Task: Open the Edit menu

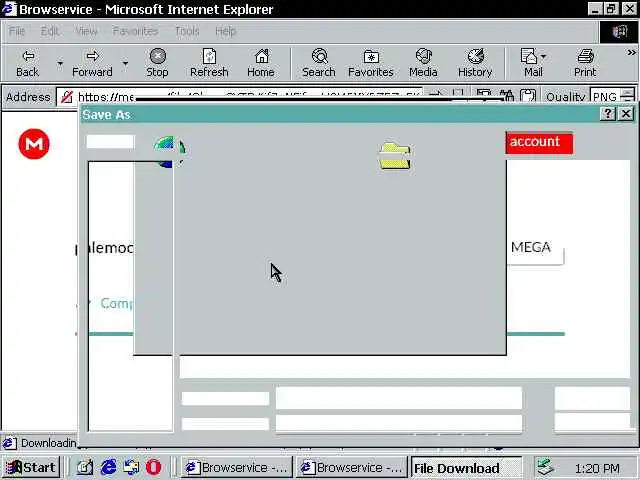Action: point(50,31)
